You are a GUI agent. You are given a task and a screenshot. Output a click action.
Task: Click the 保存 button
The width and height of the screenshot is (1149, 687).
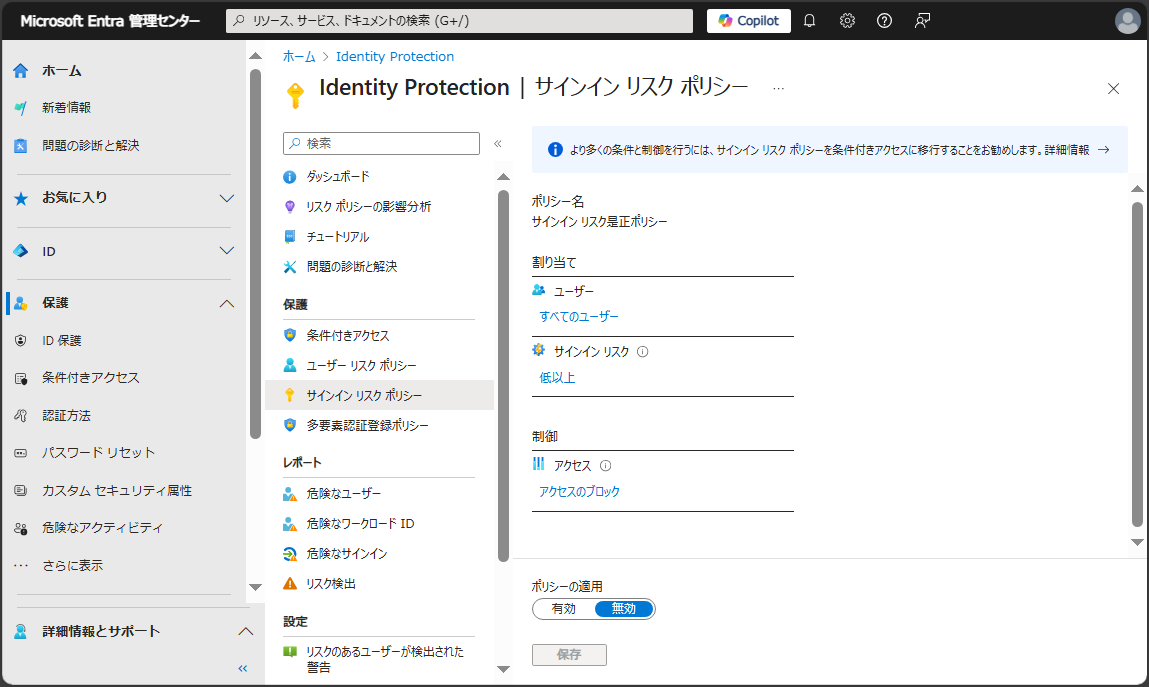[x=569, y=655]
